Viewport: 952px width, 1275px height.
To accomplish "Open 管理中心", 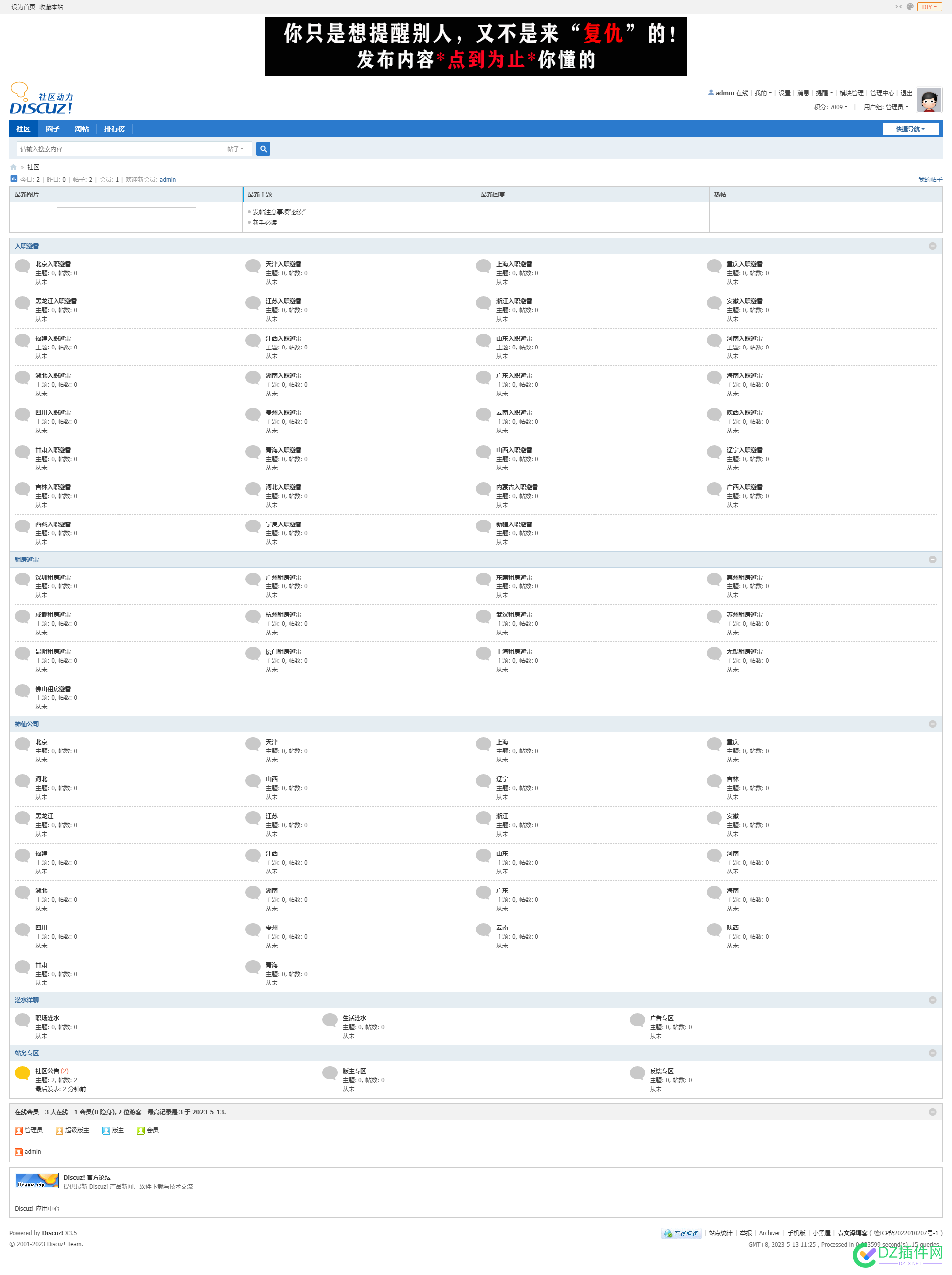I will 882,93.
